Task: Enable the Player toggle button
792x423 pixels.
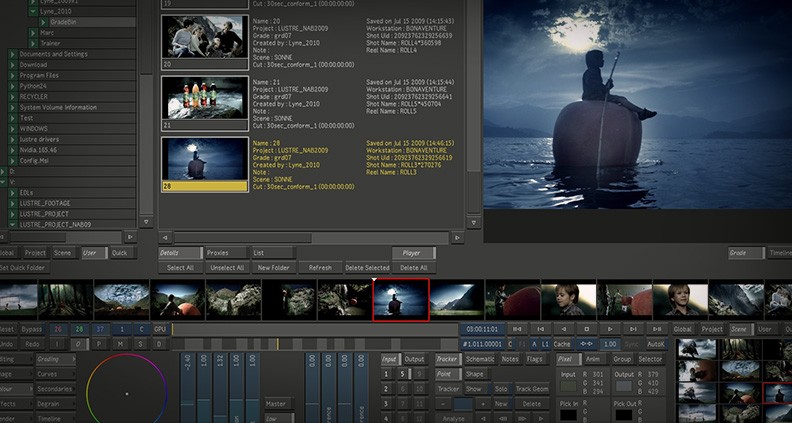Action: (x=413, y=253)
